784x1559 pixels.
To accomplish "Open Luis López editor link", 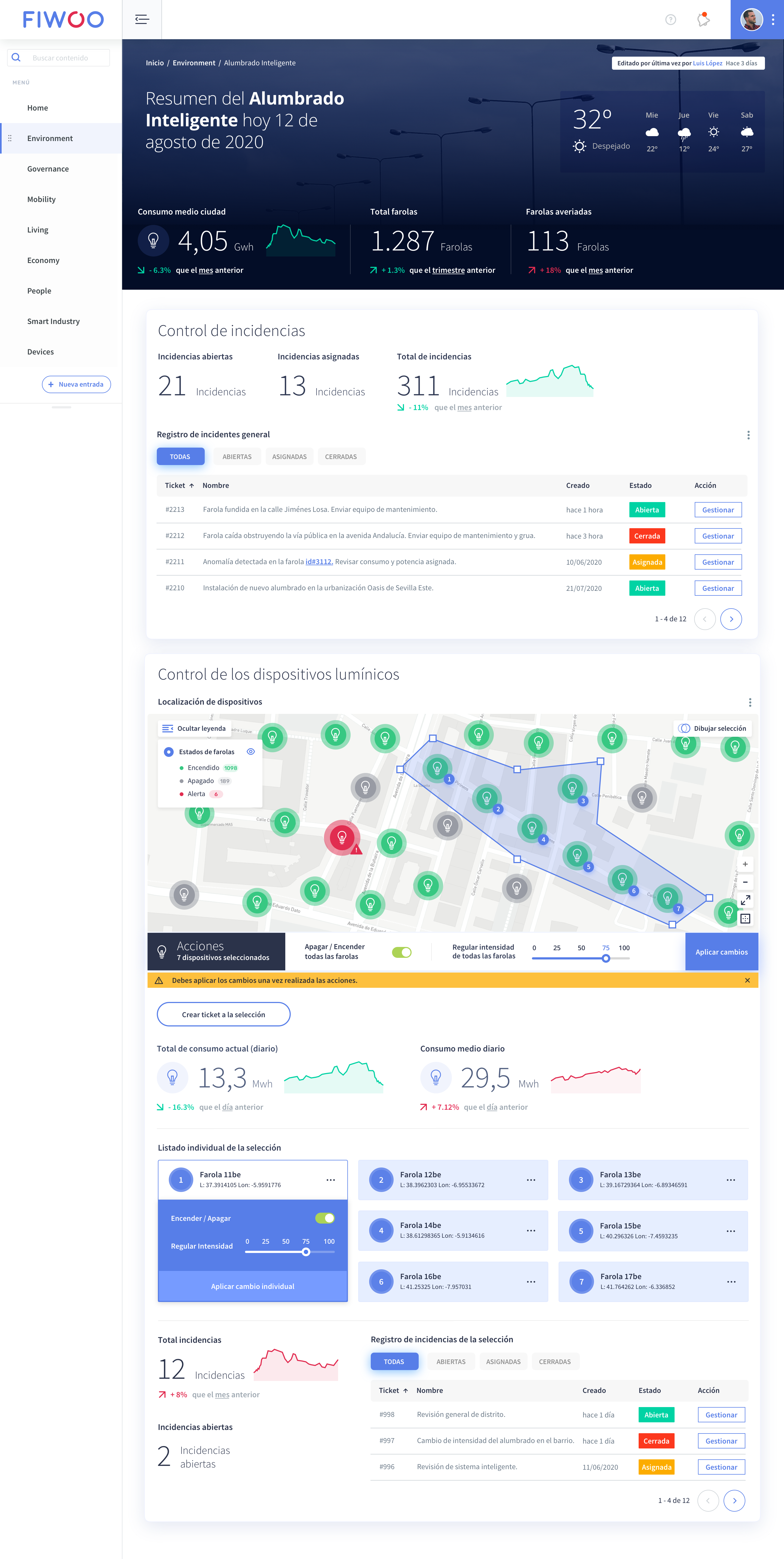I will click(707, 63).
